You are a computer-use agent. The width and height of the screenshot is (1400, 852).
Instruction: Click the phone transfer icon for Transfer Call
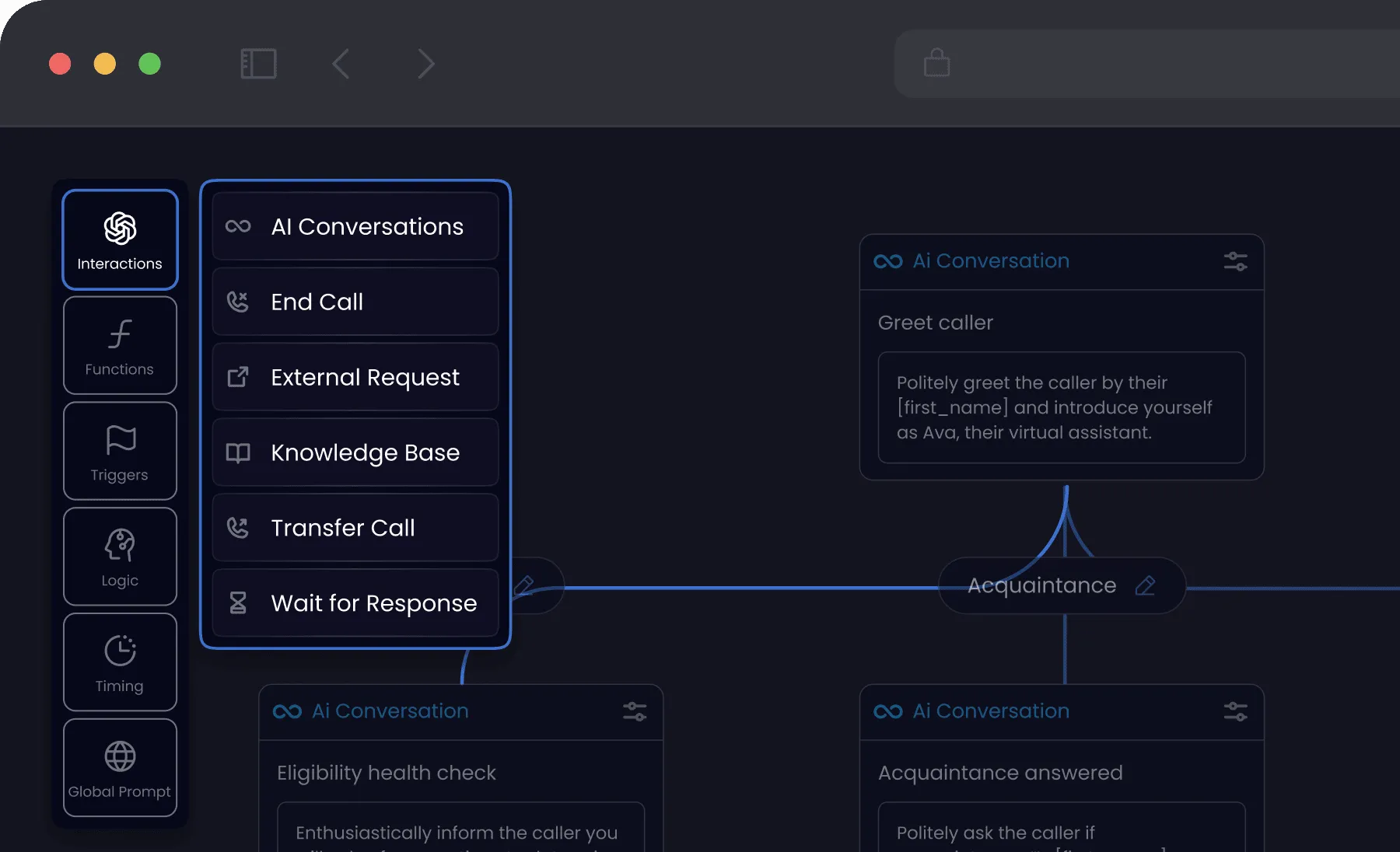pos(238,528)
